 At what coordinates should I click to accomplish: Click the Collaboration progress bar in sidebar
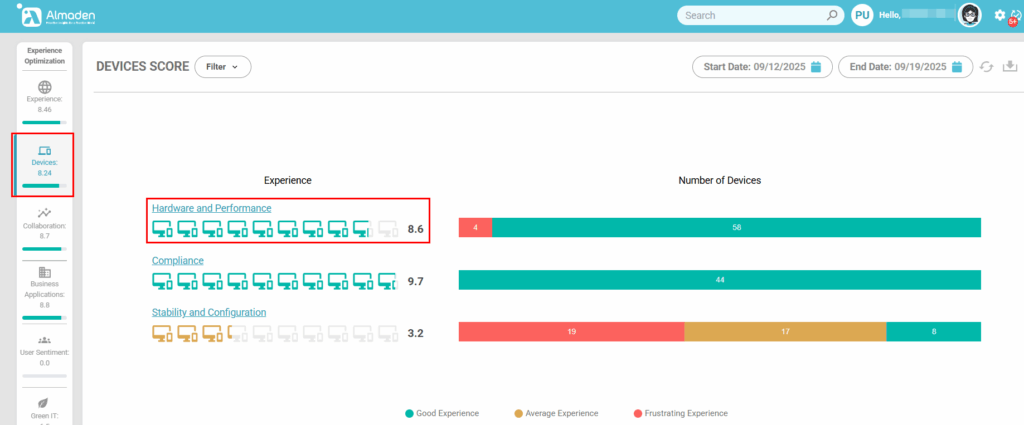click(x=44, y=249)
